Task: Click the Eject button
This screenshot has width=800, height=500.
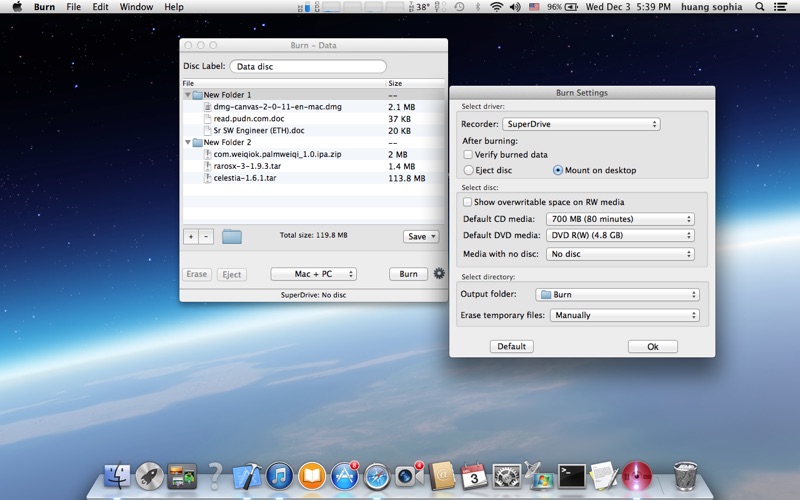Action: tap(232, 274)
